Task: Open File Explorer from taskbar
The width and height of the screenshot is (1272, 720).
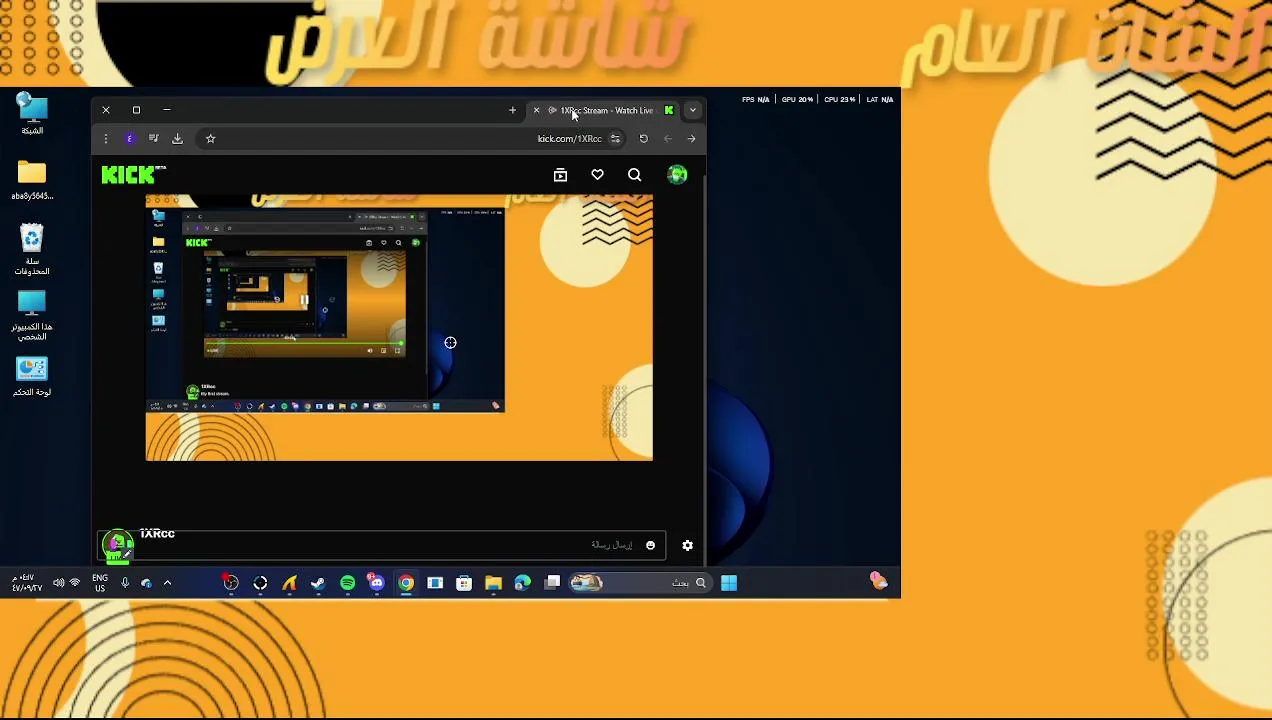Action: click(x=493, y=583)
